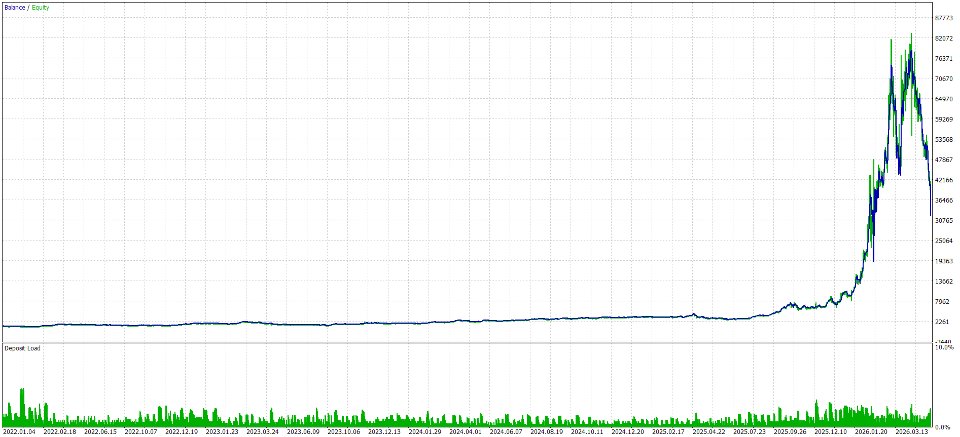The height and width of the screenshot is (437, 960).
Task: Select the 2022.06.15 date label
Action: 100,431
